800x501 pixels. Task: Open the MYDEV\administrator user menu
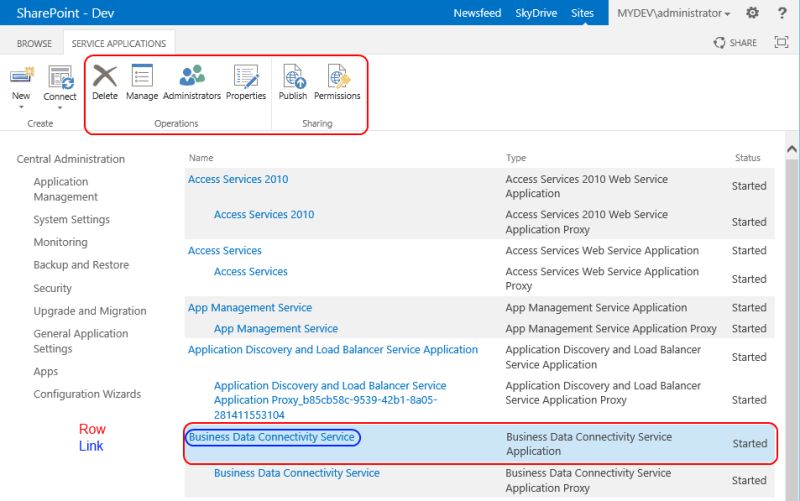673,13
